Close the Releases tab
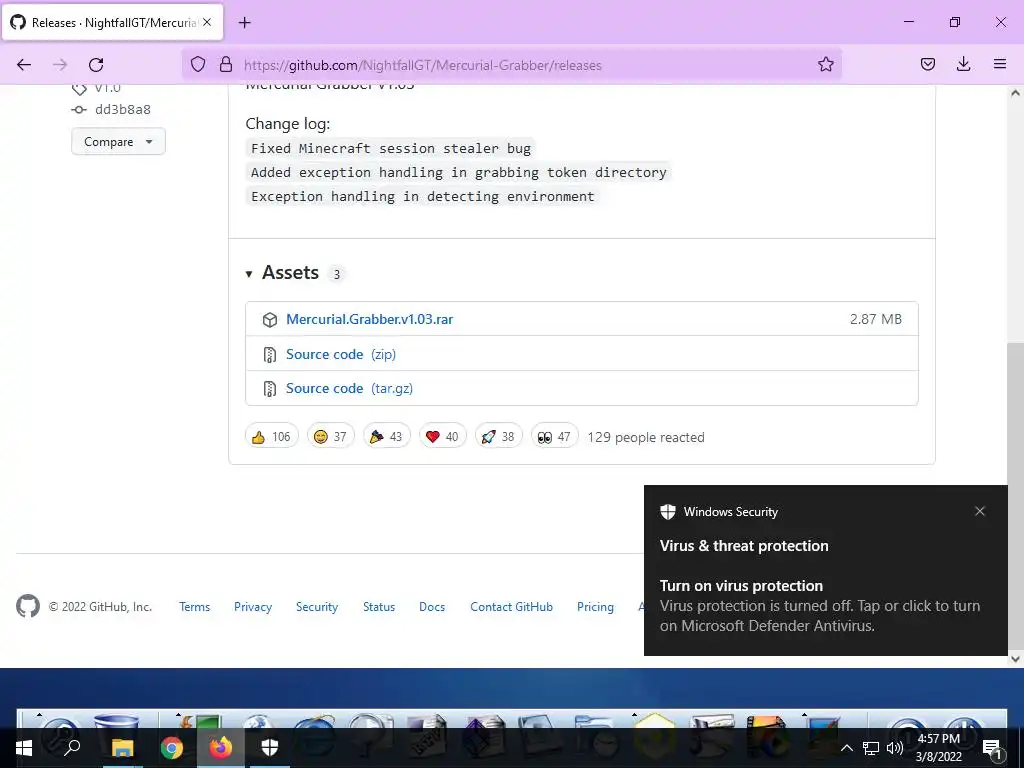 pyautogui.click(x=207, y=22)
